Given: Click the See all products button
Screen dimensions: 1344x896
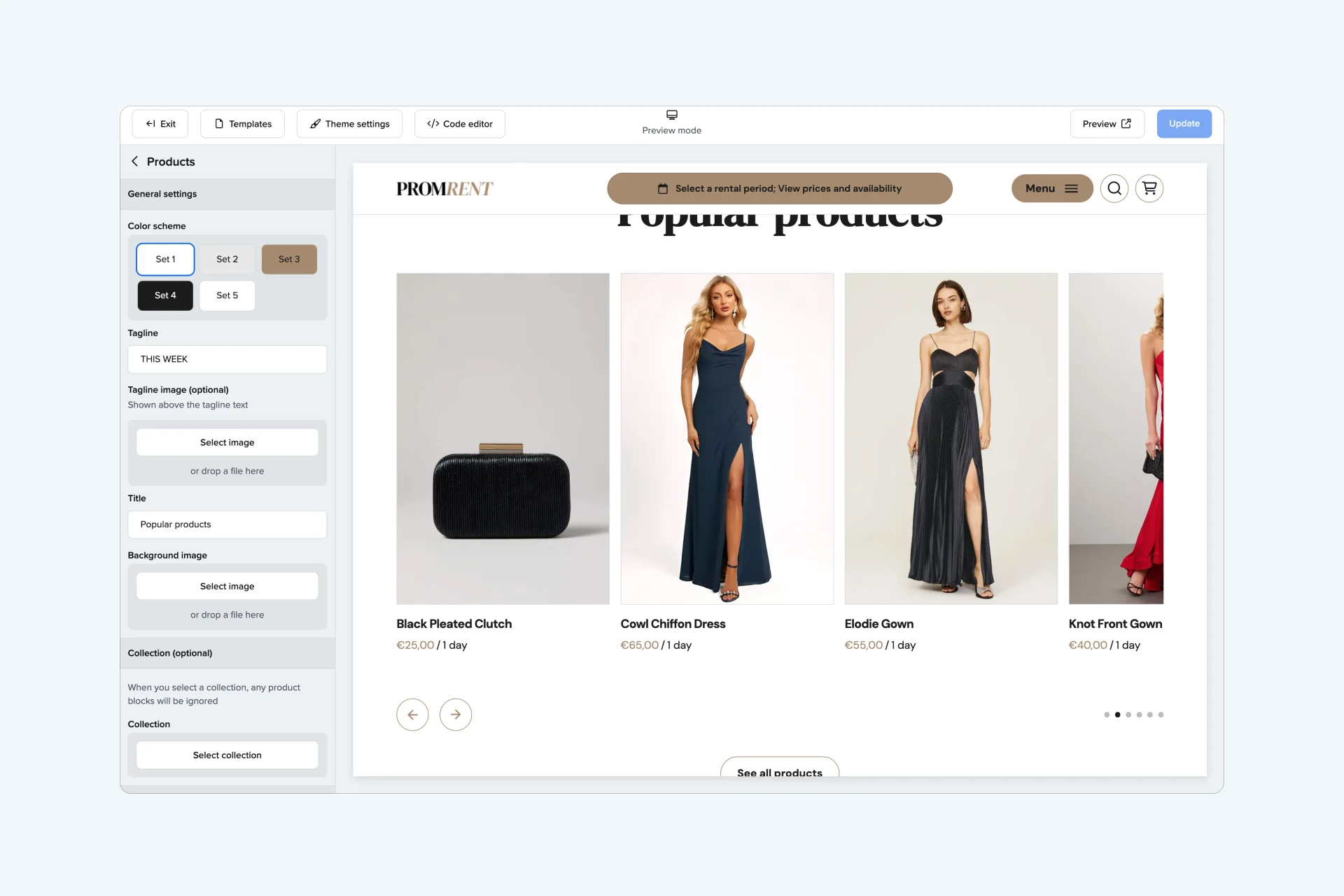Looking at the screenshot, I should [780, 770].
